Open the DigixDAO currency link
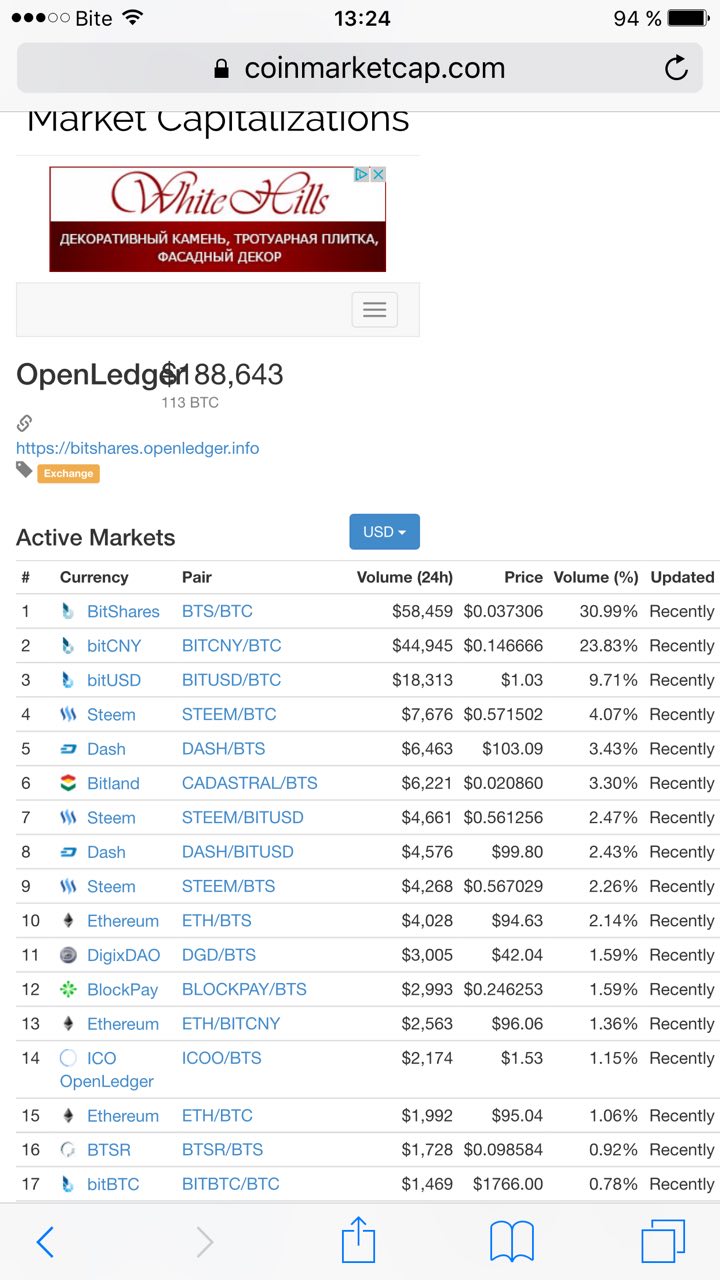The image size is (720, 1280). click(x=123, y=955)
